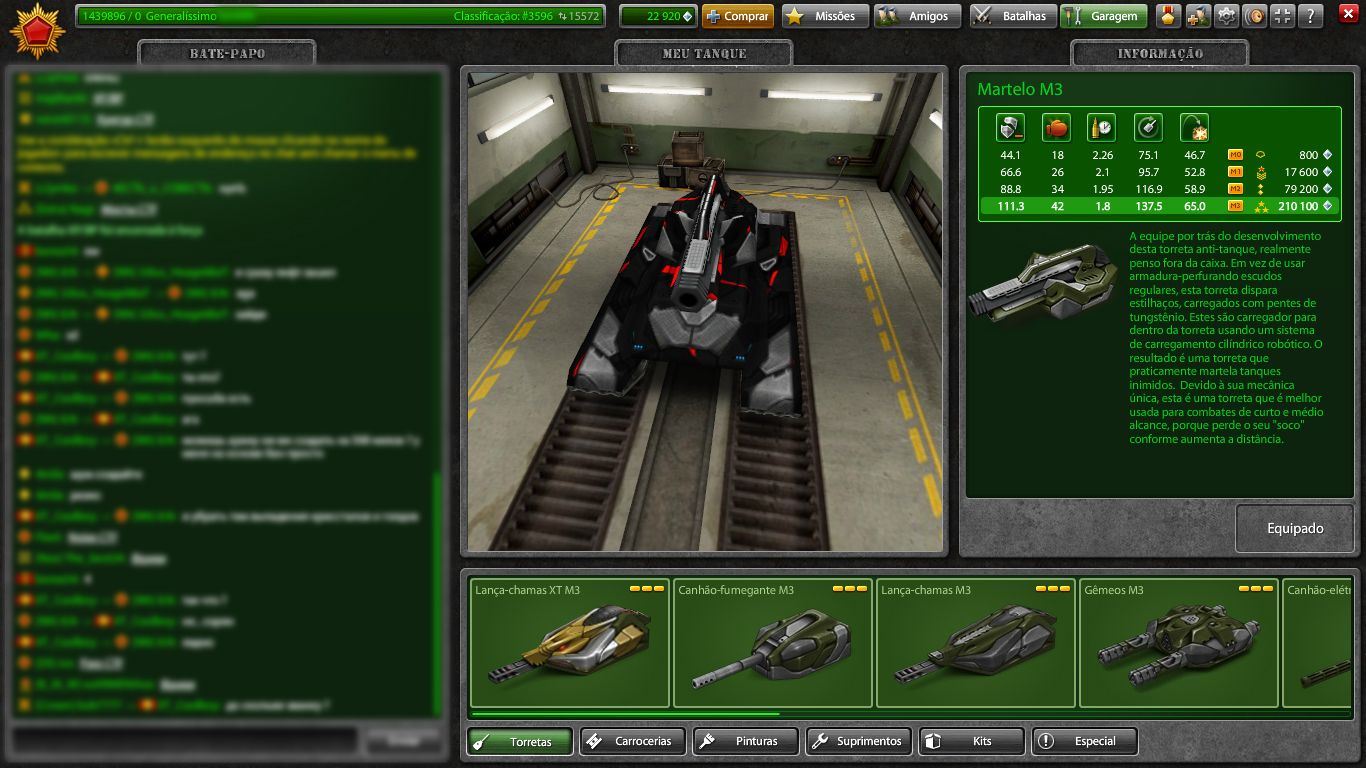Open the Kits tab
The image size is (1366, 768).
tap(972, 741)
